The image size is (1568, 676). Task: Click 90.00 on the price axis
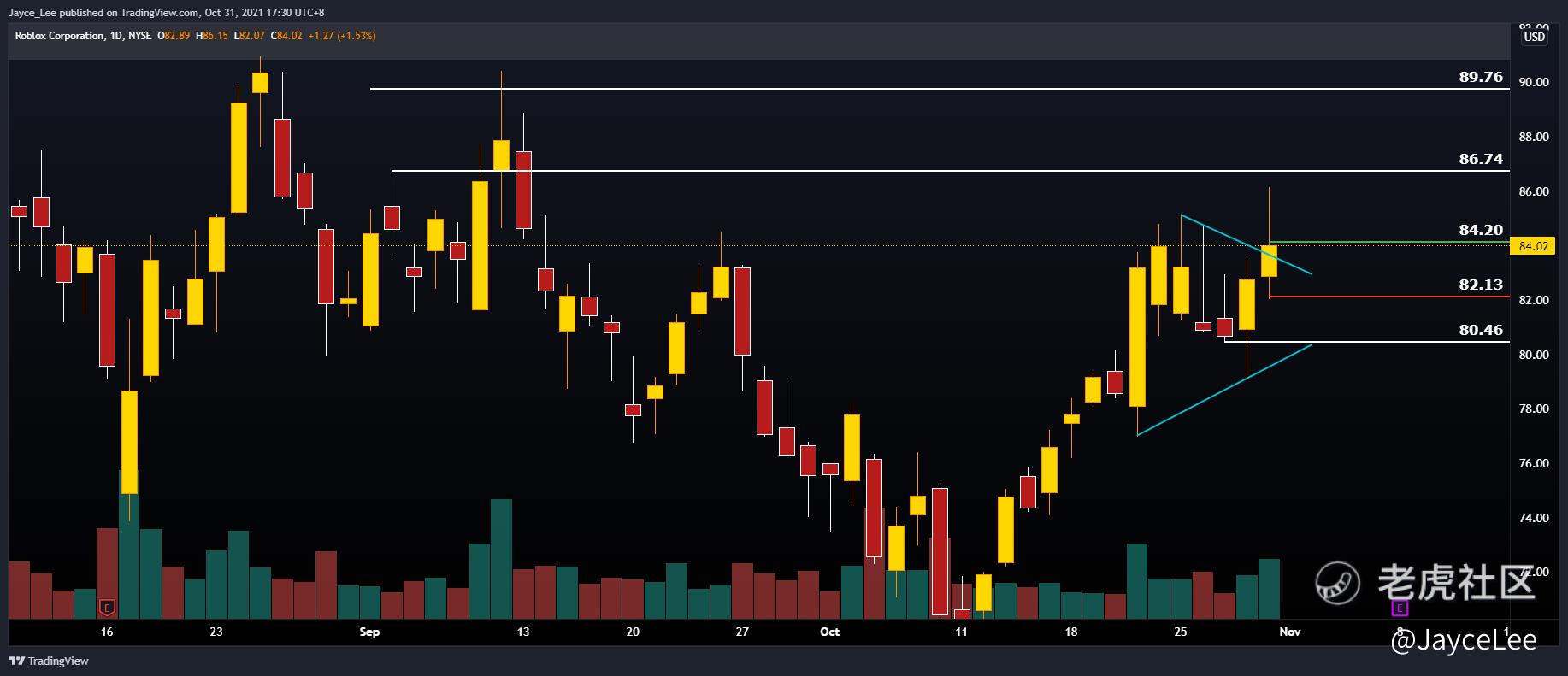coord(1534,82)
